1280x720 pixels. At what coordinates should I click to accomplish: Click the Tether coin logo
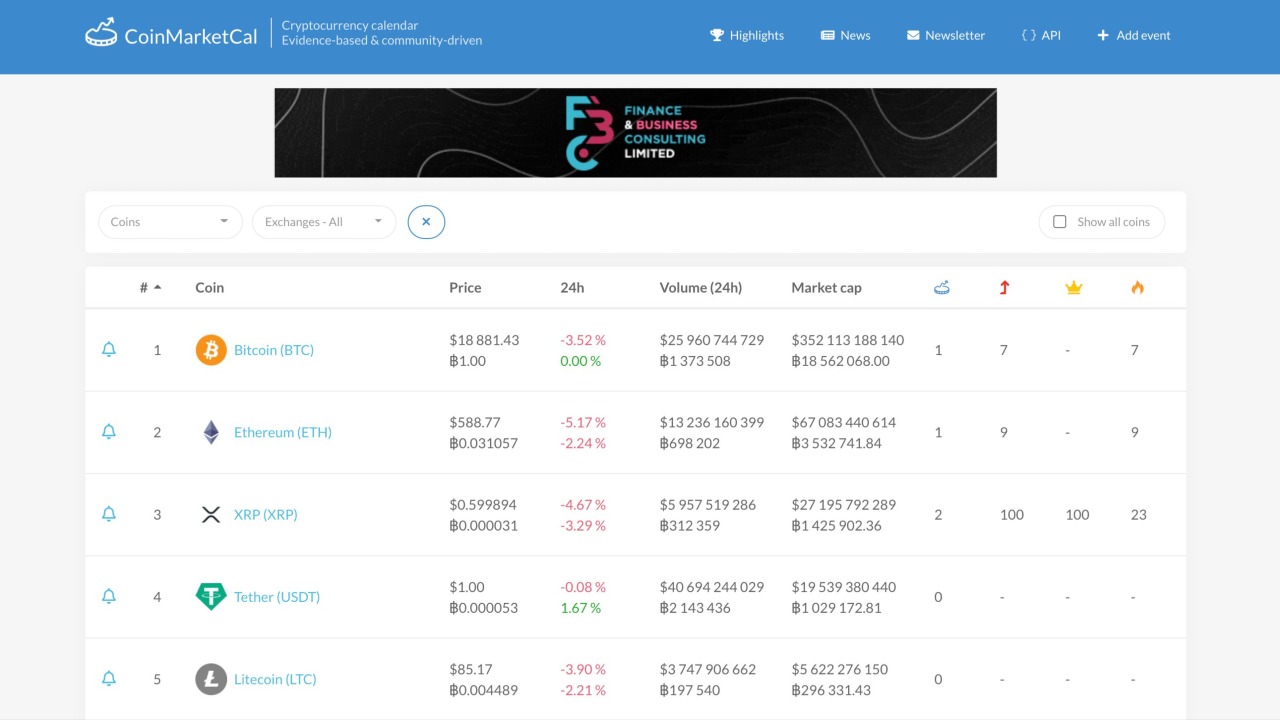tap(211, 597)
